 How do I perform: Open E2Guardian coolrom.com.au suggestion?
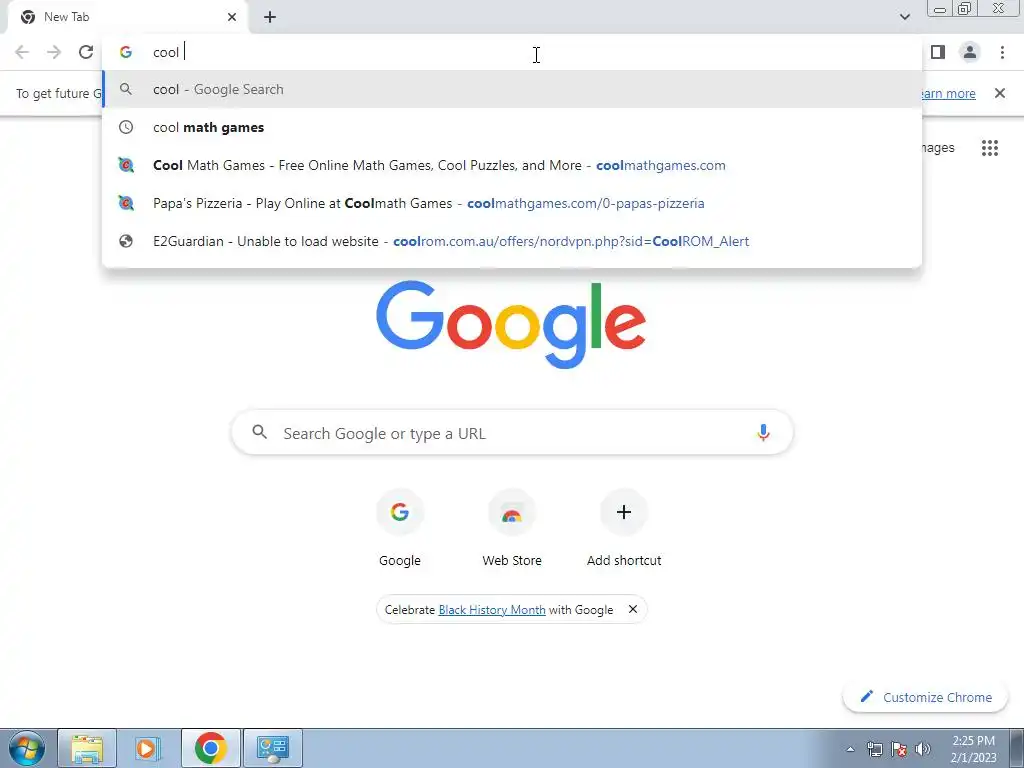(512, 241)
